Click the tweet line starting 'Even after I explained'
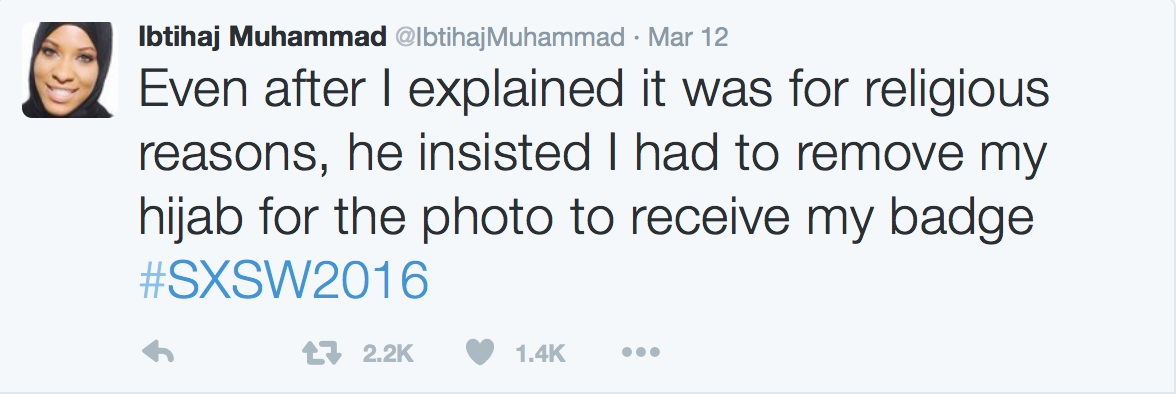 [594, 92]
